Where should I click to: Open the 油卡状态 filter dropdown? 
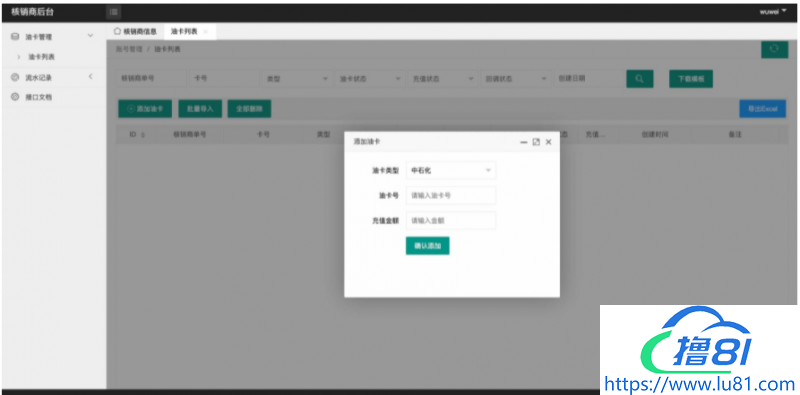369,79
